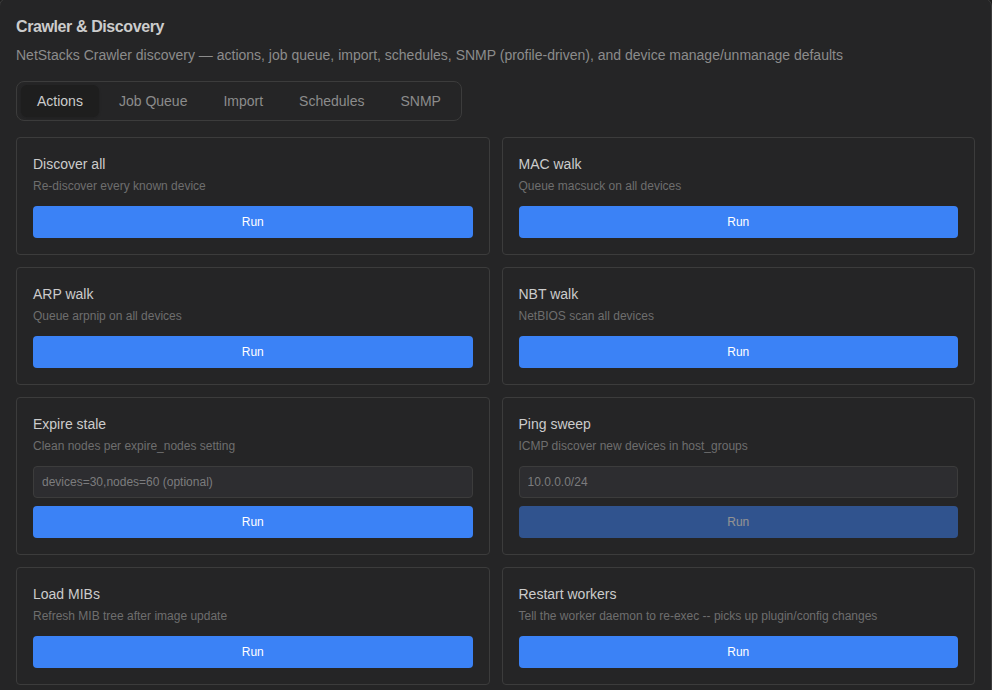992x690 pixels.
Task: Click 'Queue arpnip on all devices' text
Action: 107,316
